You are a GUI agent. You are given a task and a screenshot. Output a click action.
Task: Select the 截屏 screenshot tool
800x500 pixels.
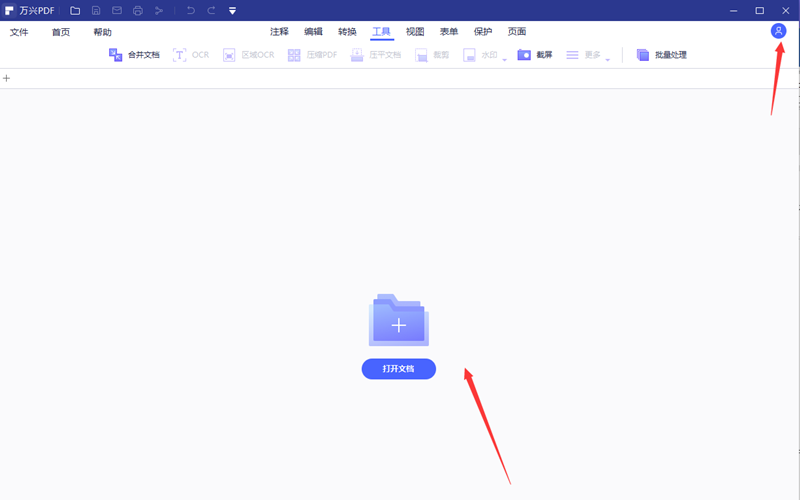(x=536, y=55)
